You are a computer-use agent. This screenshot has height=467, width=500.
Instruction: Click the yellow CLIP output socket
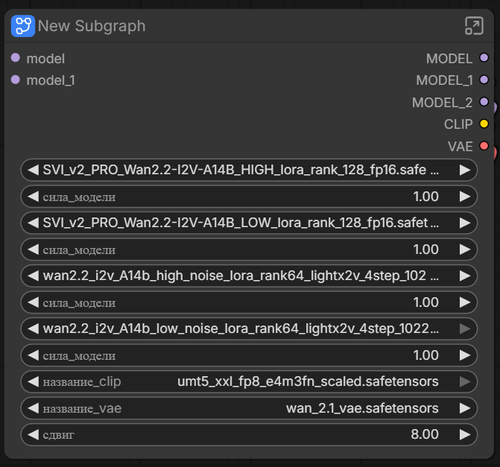pyautogui.click(x=484, y=124)
